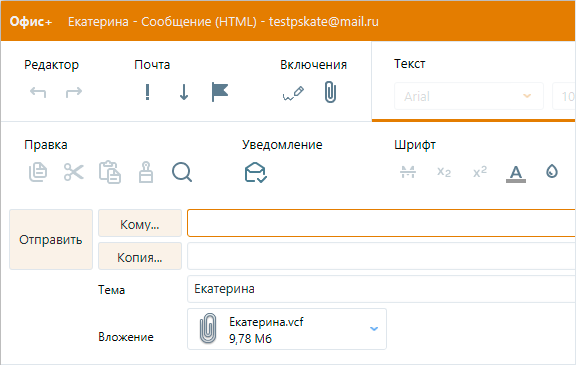Image resolution: width=576 pixels, height=365 pixels.
Task: Choose font color with underlined A icon
Action: tap(516, 173)
